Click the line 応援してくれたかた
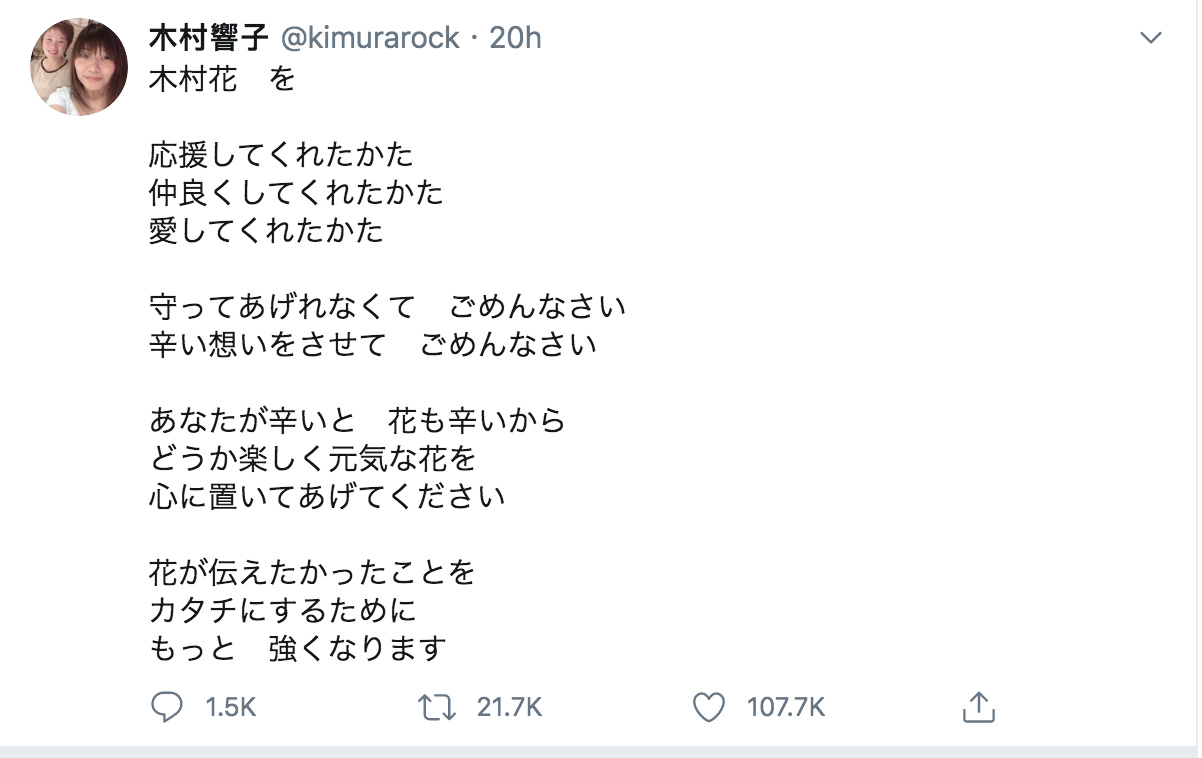The height and width of the screenshot is (758, 1202). coord(281,155)
